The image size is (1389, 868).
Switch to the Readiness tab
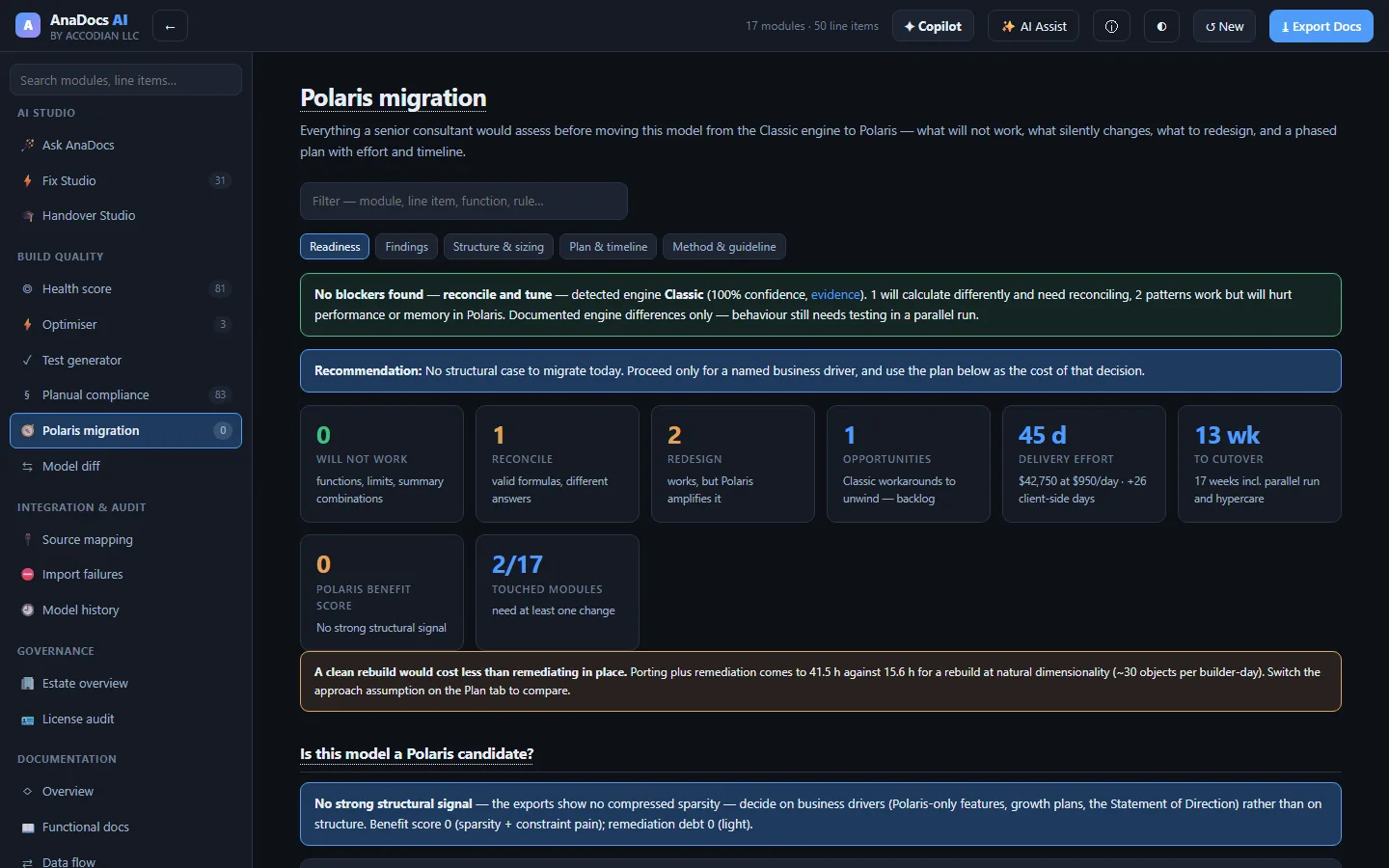[x=335, y=247]
